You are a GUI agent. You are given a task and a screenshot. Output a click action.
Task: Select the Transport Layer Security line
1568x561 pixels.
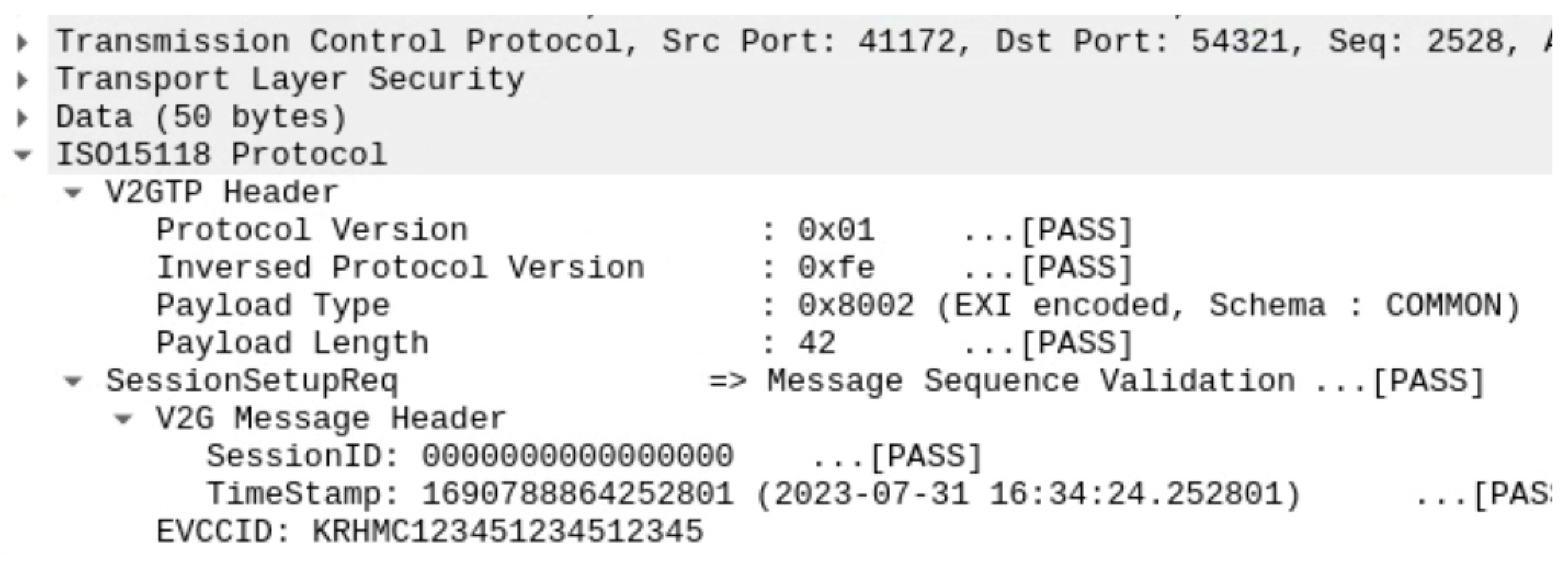coord(290,80)
